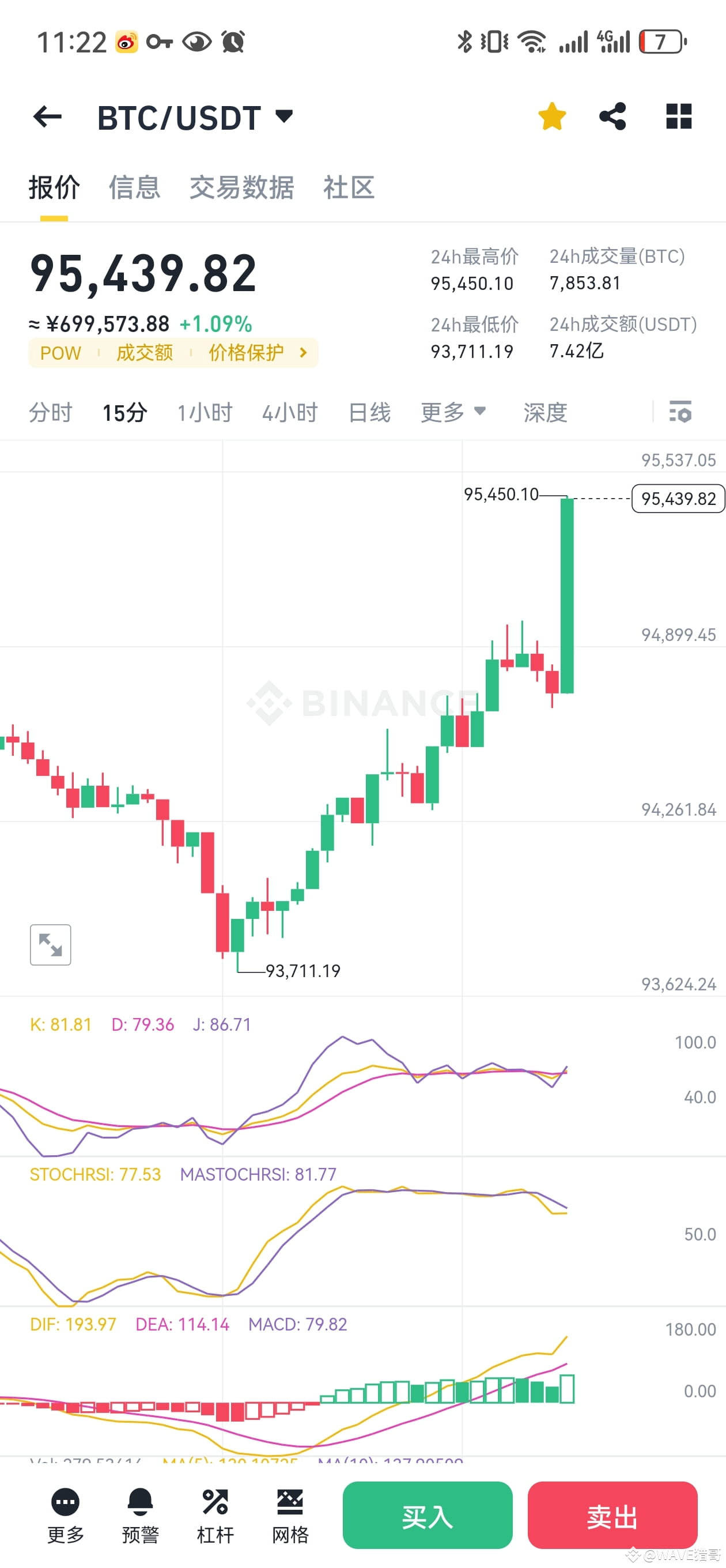Tap the large price 95,439.82

143,274
